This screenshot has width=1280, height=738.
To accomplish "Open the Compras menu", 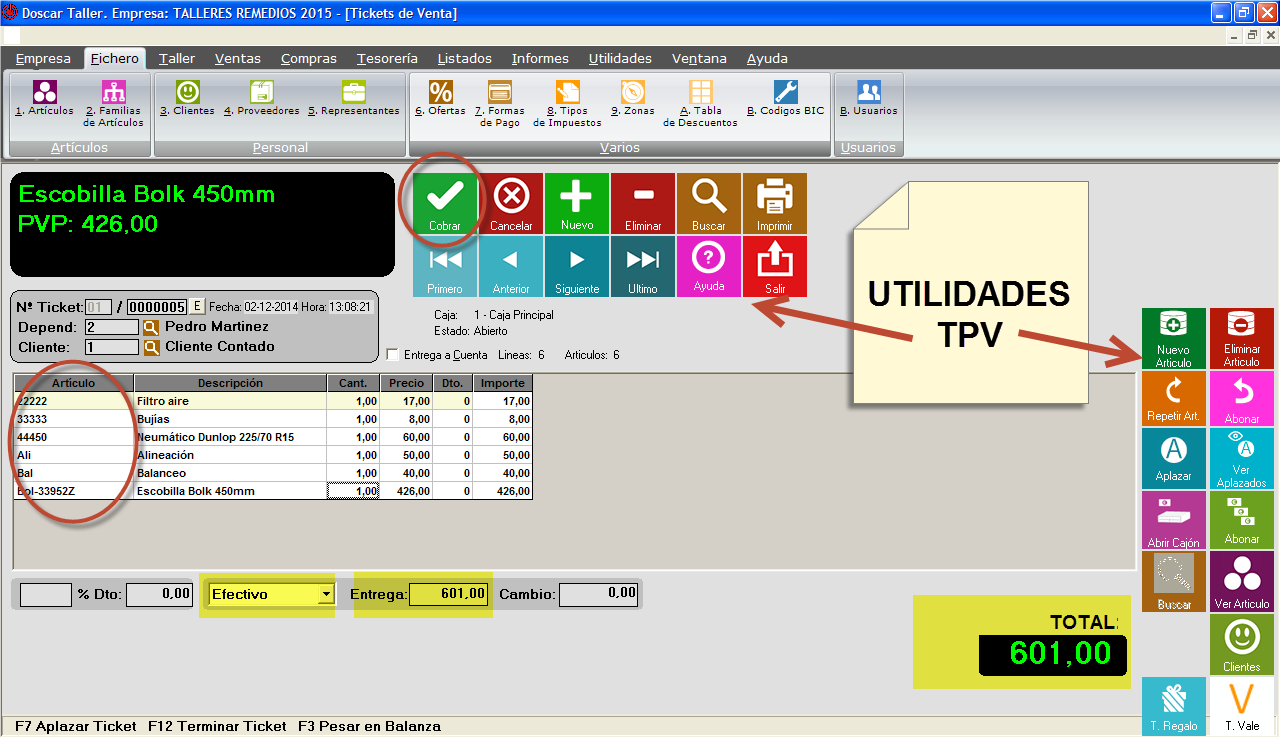I will pos(309,59).
